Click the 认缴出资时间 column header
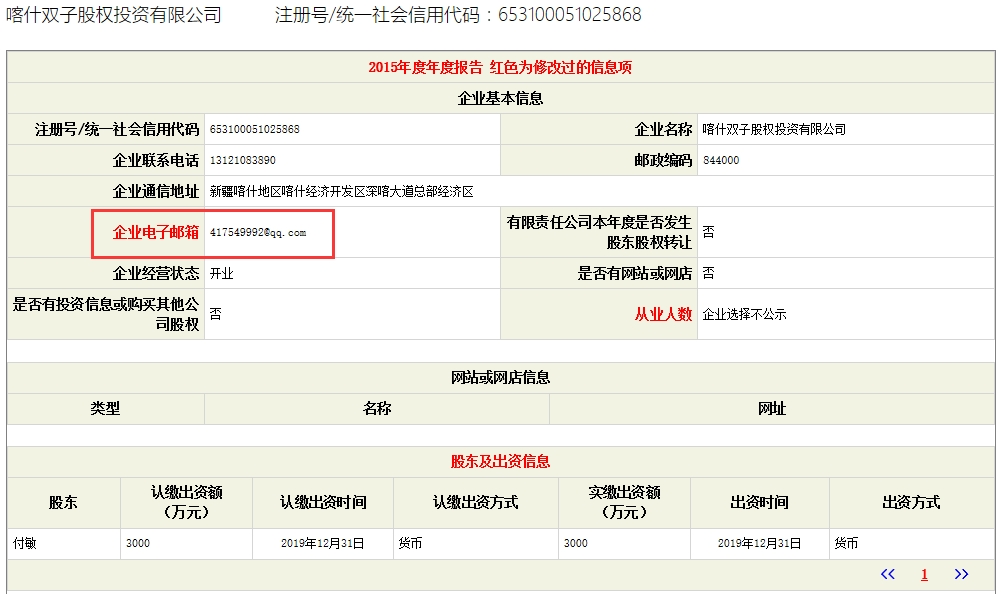The width and height of the screenshot is (1001, 594). point(323,502)
